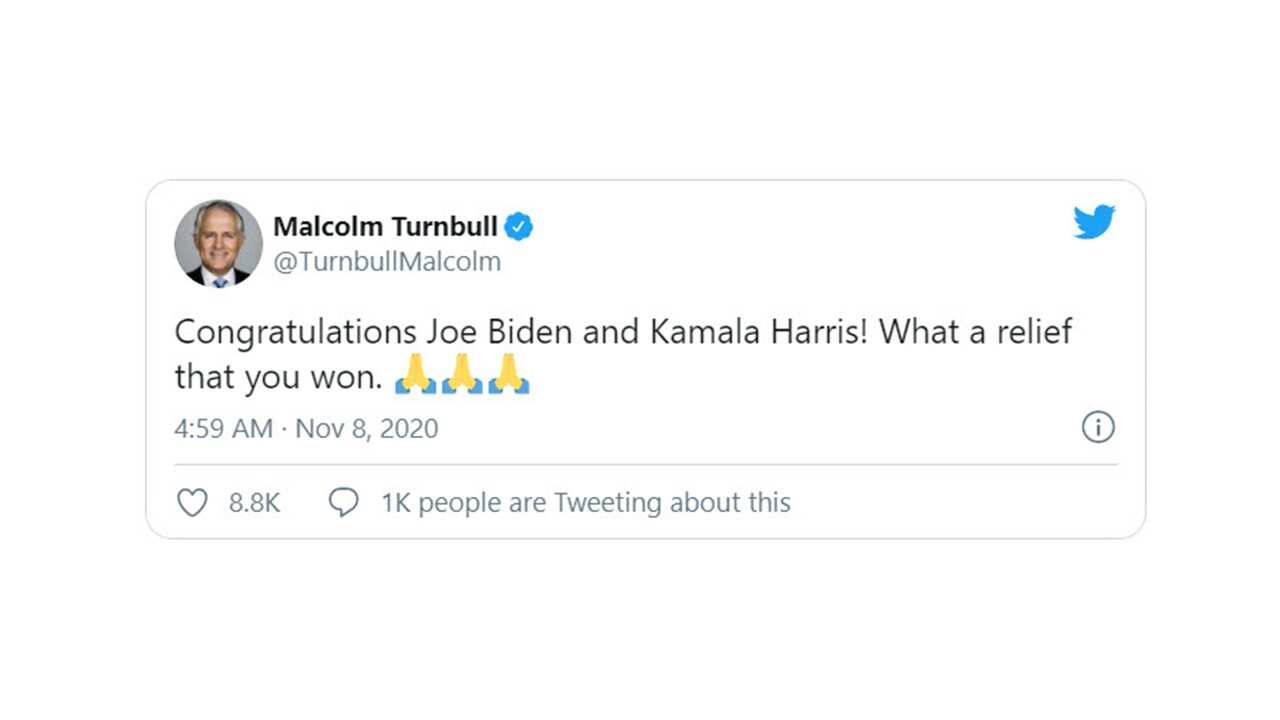The height and width of the screenshot is (720, 1280).
Task: Click the reply count bubble area
Action: click(x=343, y=501)
